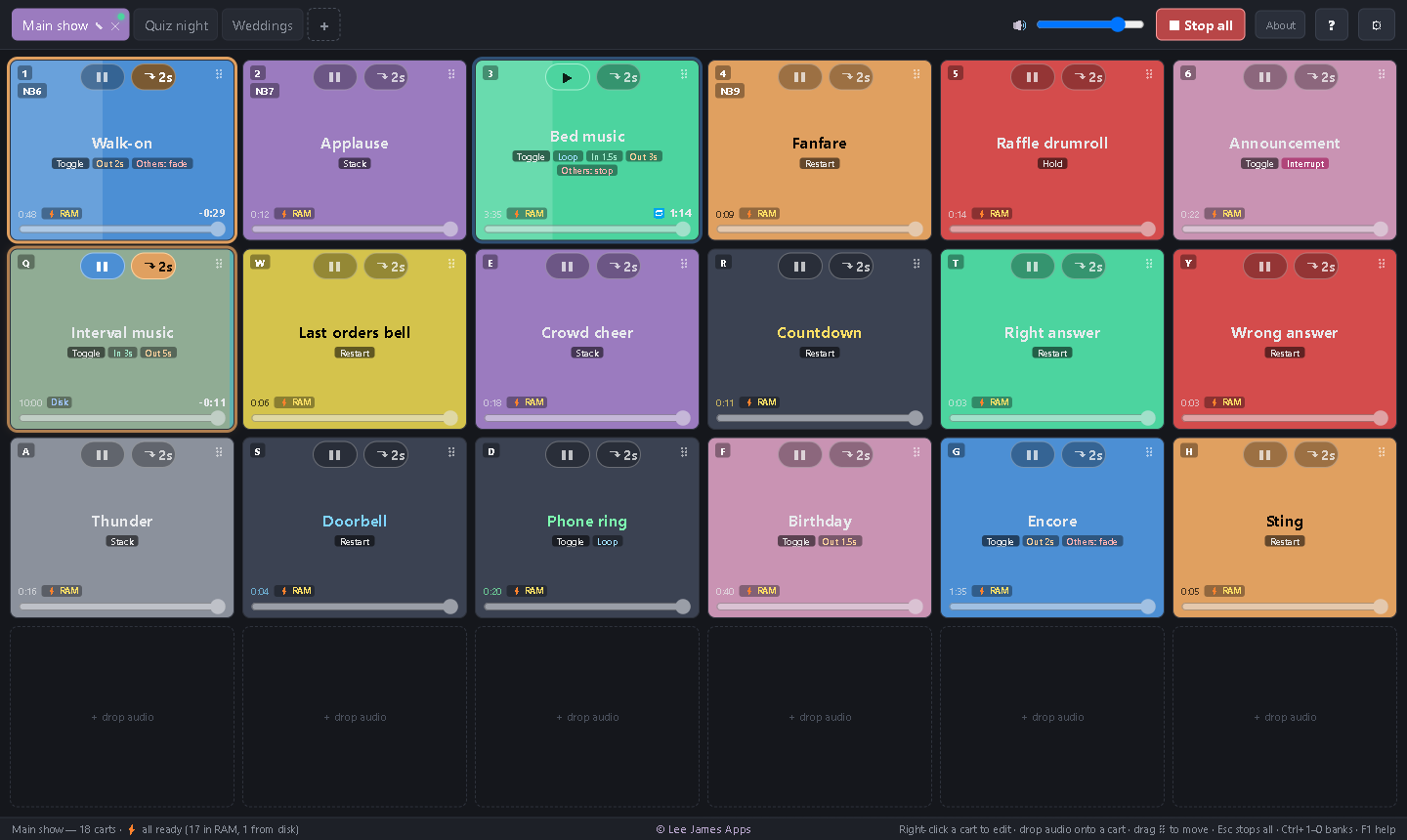The width and height of the screenshot is (1407, 840).
Task: Click drag handle on Announcement cart
Action: 1382,74
